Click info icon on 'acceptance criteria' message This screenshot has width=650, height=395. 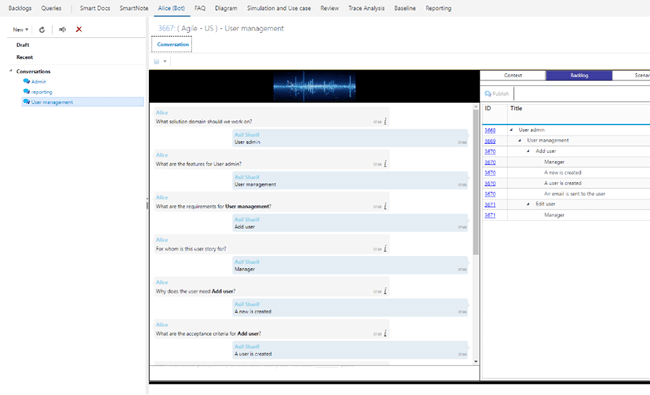386,333
